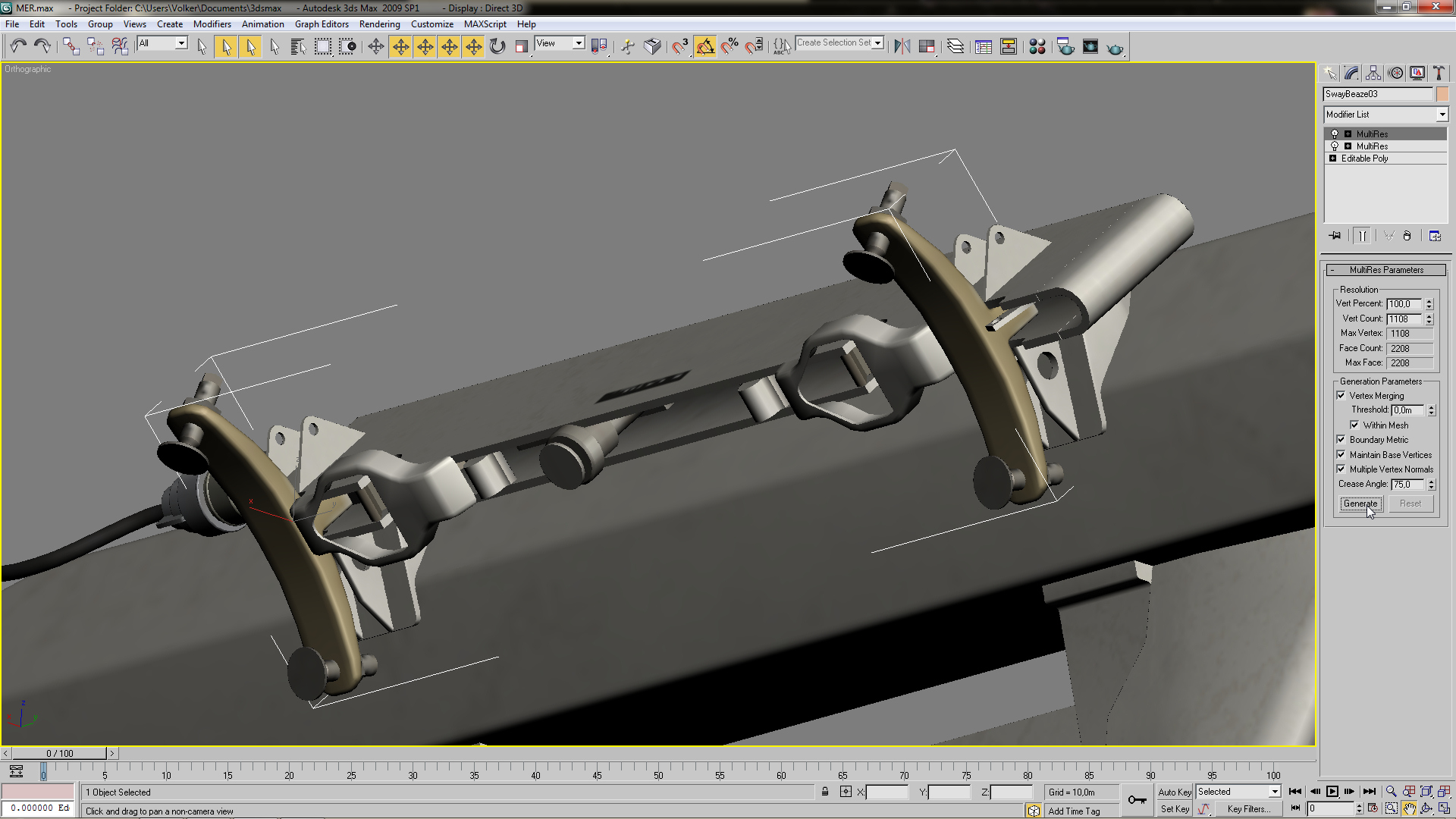Viewport: 1456px width, 819px height.
Task: Toggle the 3D Snaps icon
Action: tap(680, 47)
